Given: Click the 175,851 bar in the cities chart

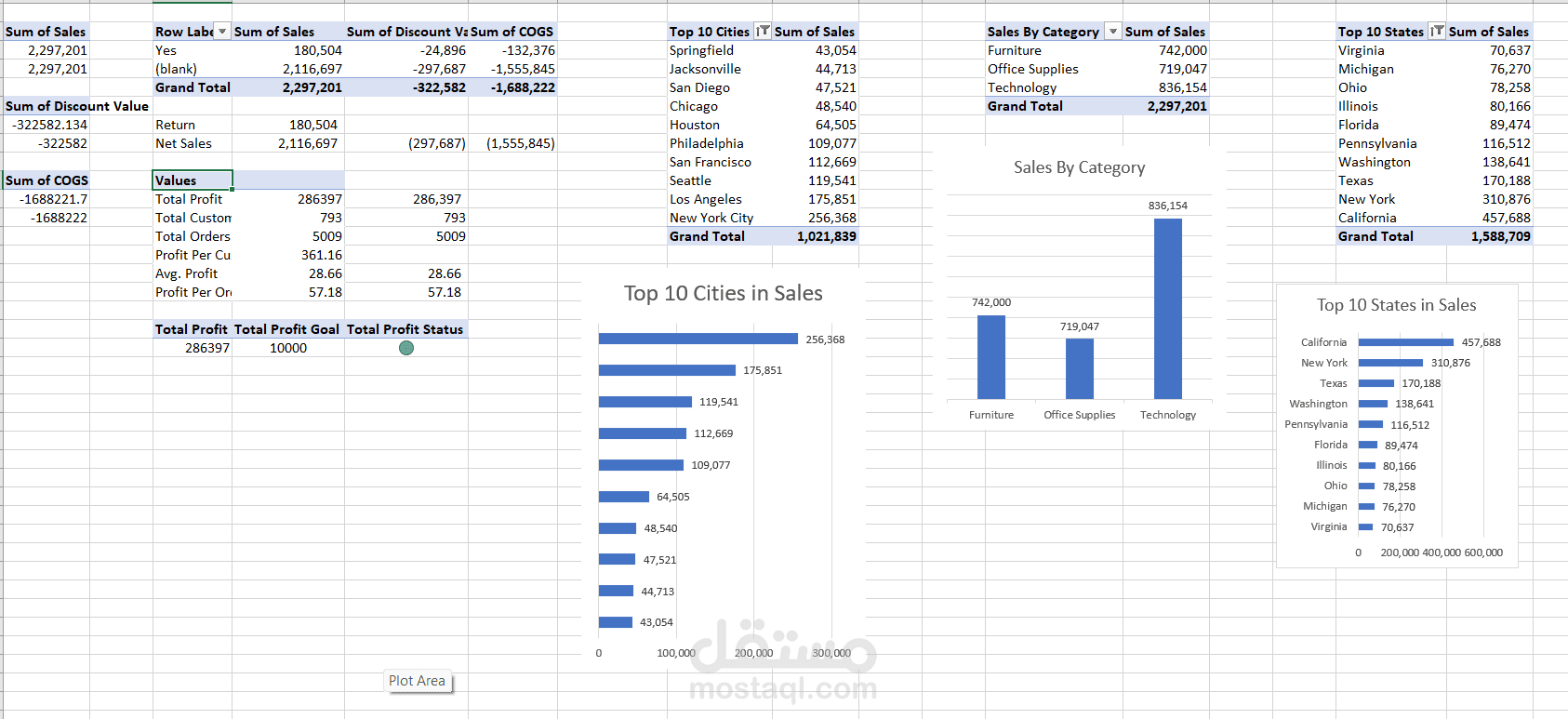Looking at the screenshot, I should [x=667, y=370].
